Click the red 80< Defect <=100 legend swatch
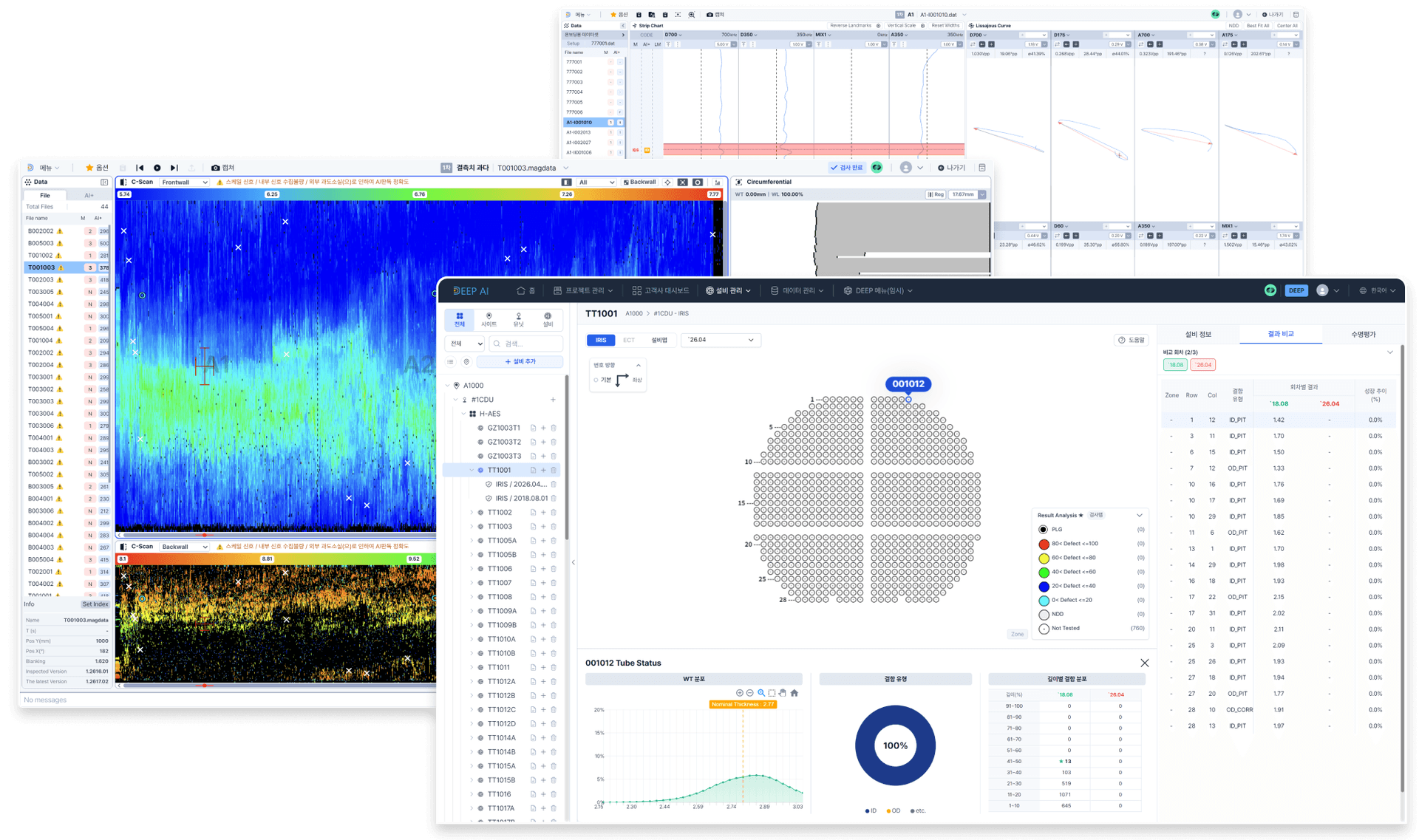Image resolution: width=1419 pixels, height=840 pixels. coord(1044,544)
